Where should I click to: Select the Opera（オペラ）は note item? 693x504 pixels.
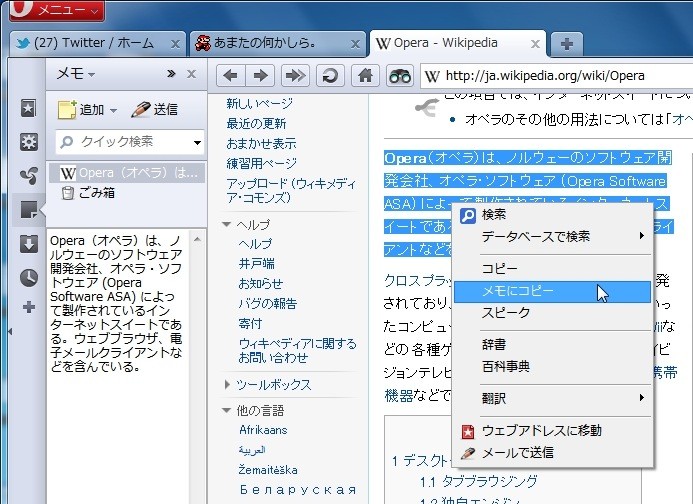(127, 173)
